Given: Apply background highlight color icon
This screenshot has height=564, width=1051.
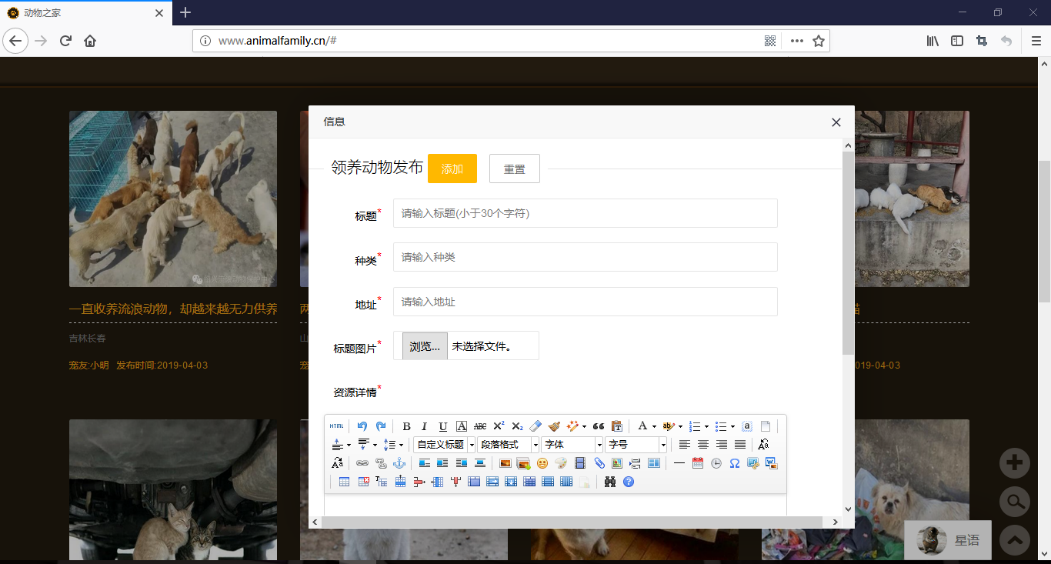Looking at the screenshot, I should [668, 426].
